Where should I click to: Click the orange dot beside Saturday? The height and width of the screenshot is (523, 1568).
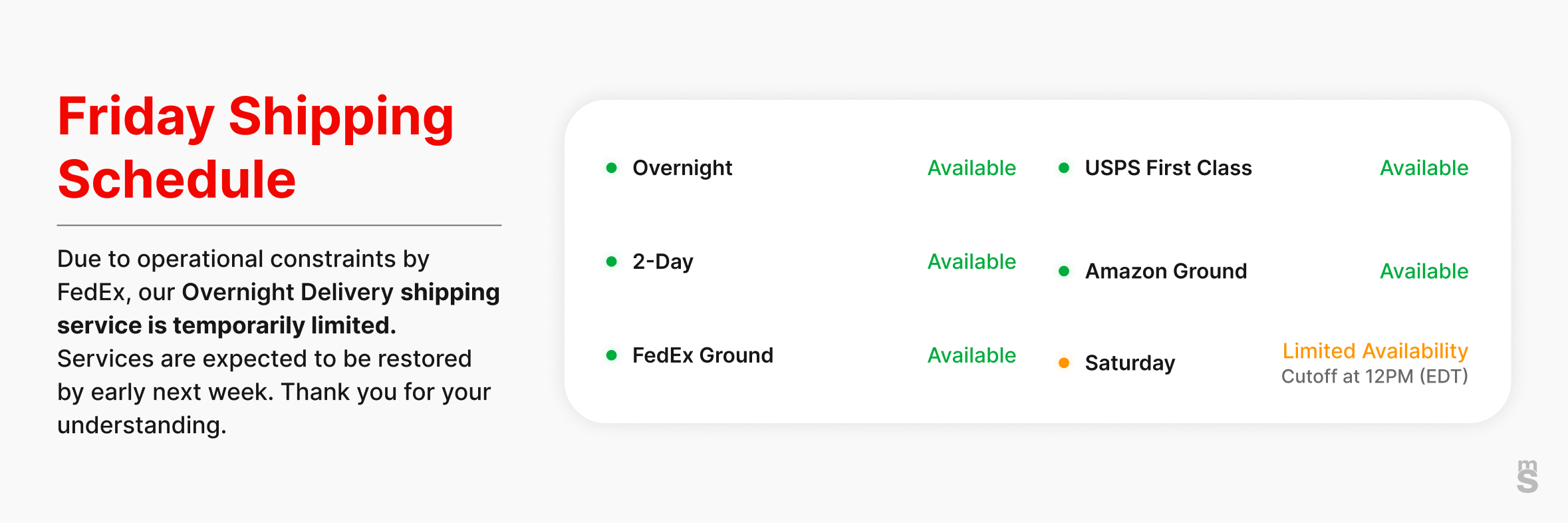click(1064, 363)
